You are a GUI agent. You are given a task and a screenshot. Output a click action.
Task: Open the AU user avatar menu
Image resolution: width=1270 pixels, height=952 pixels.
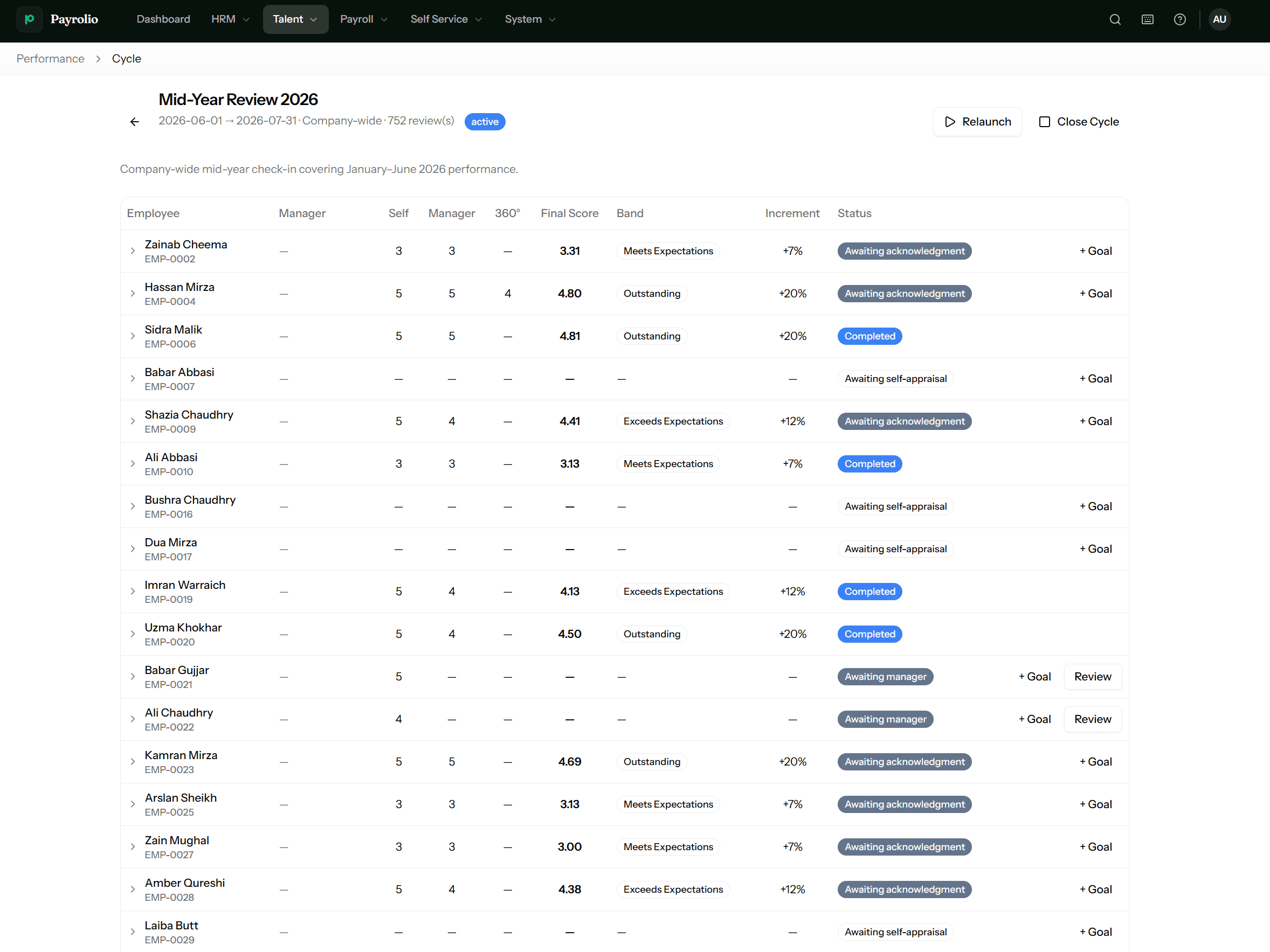point(1219,19)
